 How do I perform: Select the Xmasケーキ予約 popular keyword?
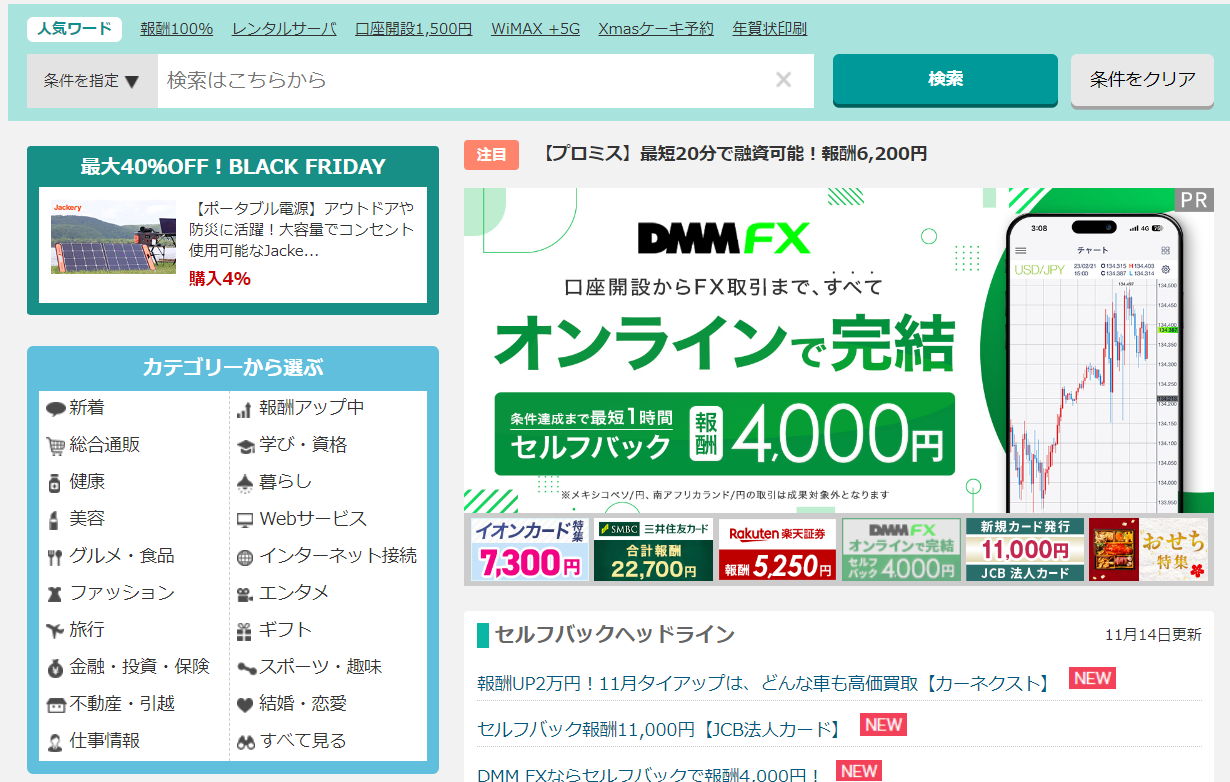tap(655, 29)
